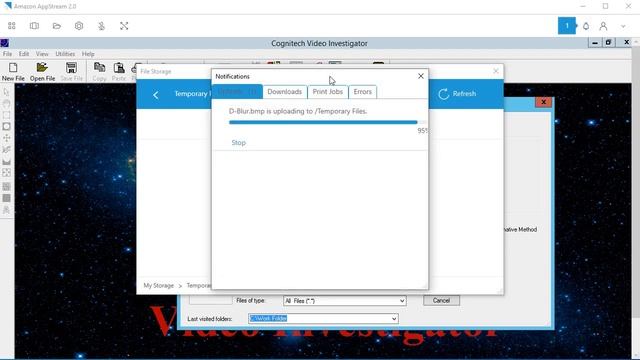640x360 pixels.
Task: Close the blue-bordered dialog with red X
Action: coord(543,102)
